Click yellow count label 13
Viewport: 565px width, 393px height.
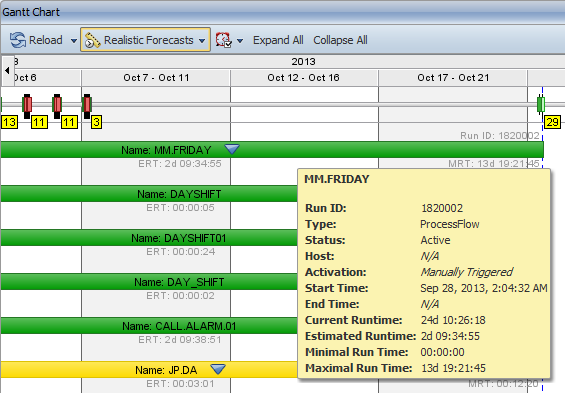click(9, 122)
